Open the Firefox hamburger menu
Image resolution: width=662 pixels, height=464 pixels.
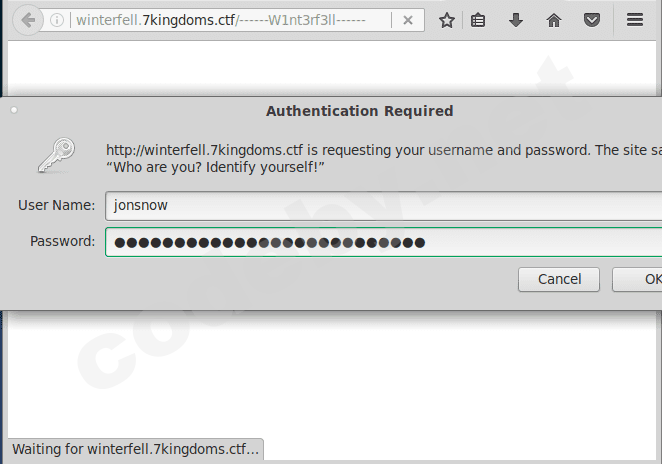coord(634,20)
